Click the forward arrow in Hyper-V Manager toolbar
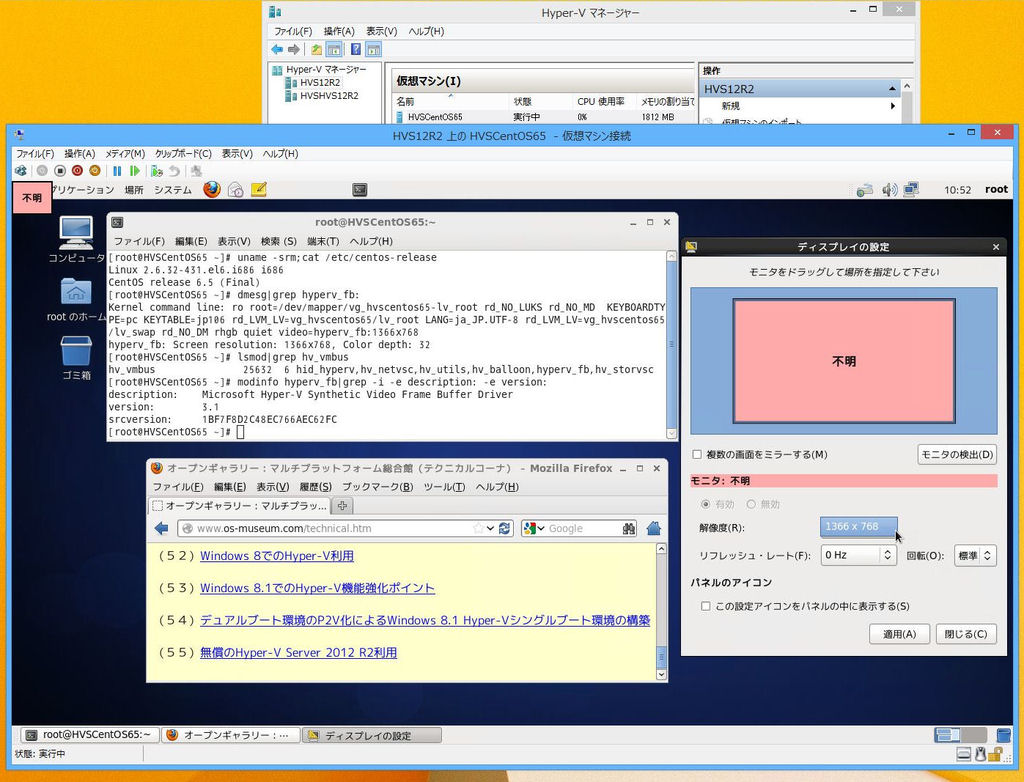This screenshot has width=1024, height=782. point(294,49)
